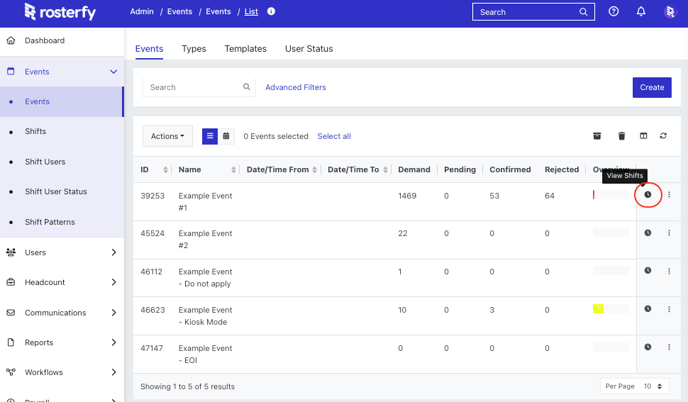Open the Advanced Filters link
688x402 pixels.
point(295,87)
